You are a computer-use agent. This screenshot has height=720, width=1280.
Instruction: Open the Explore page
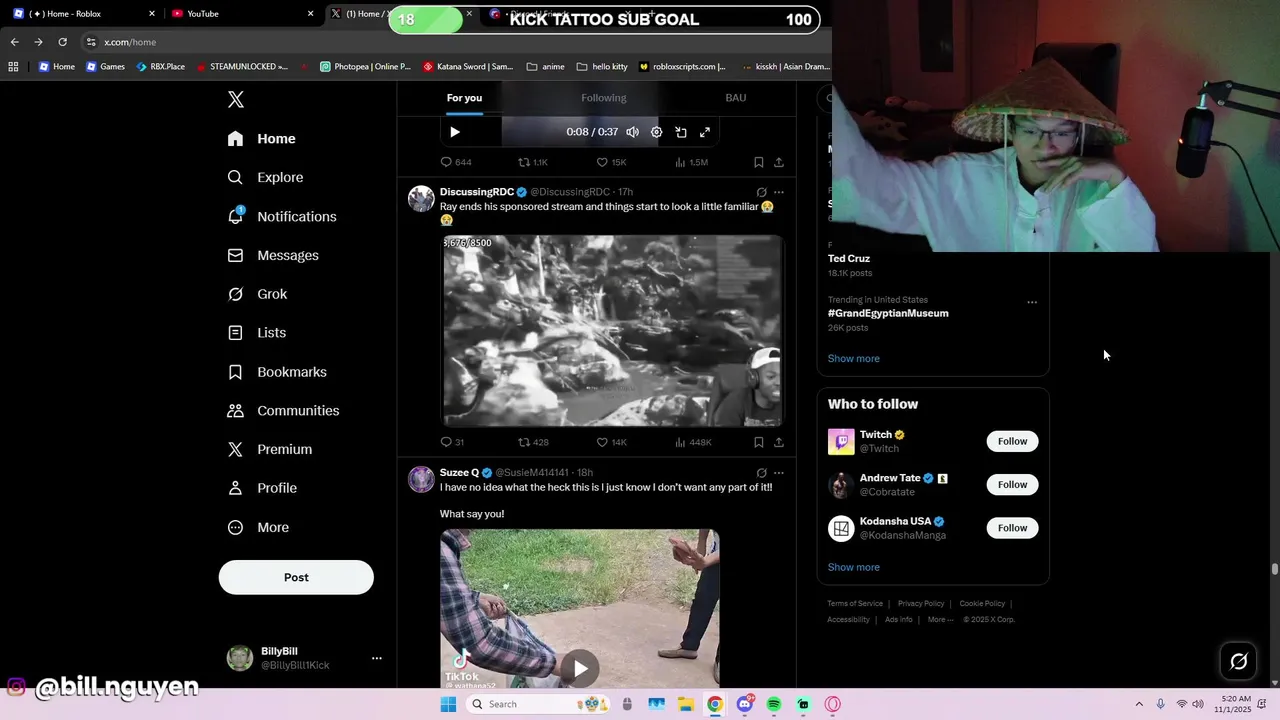pyautogui.click(x=265, y=177)
